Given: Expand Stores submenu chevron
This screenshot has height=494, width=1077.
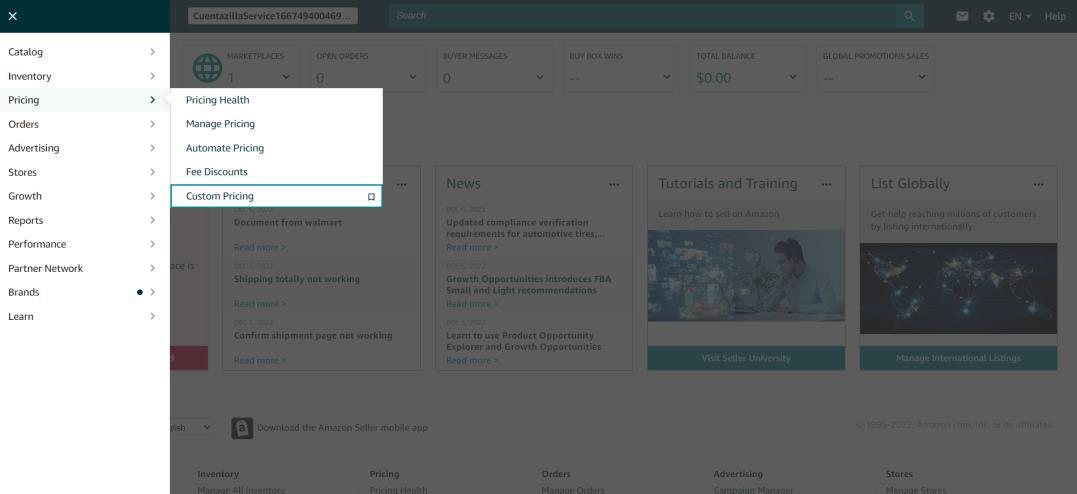Looking at the screenshot, I should point(152,172).
